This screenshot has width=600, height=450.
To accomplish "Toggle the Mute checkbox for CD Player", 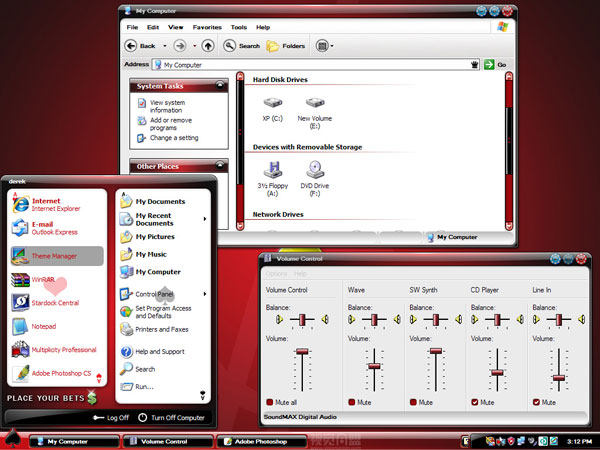I will coord(475,402).
